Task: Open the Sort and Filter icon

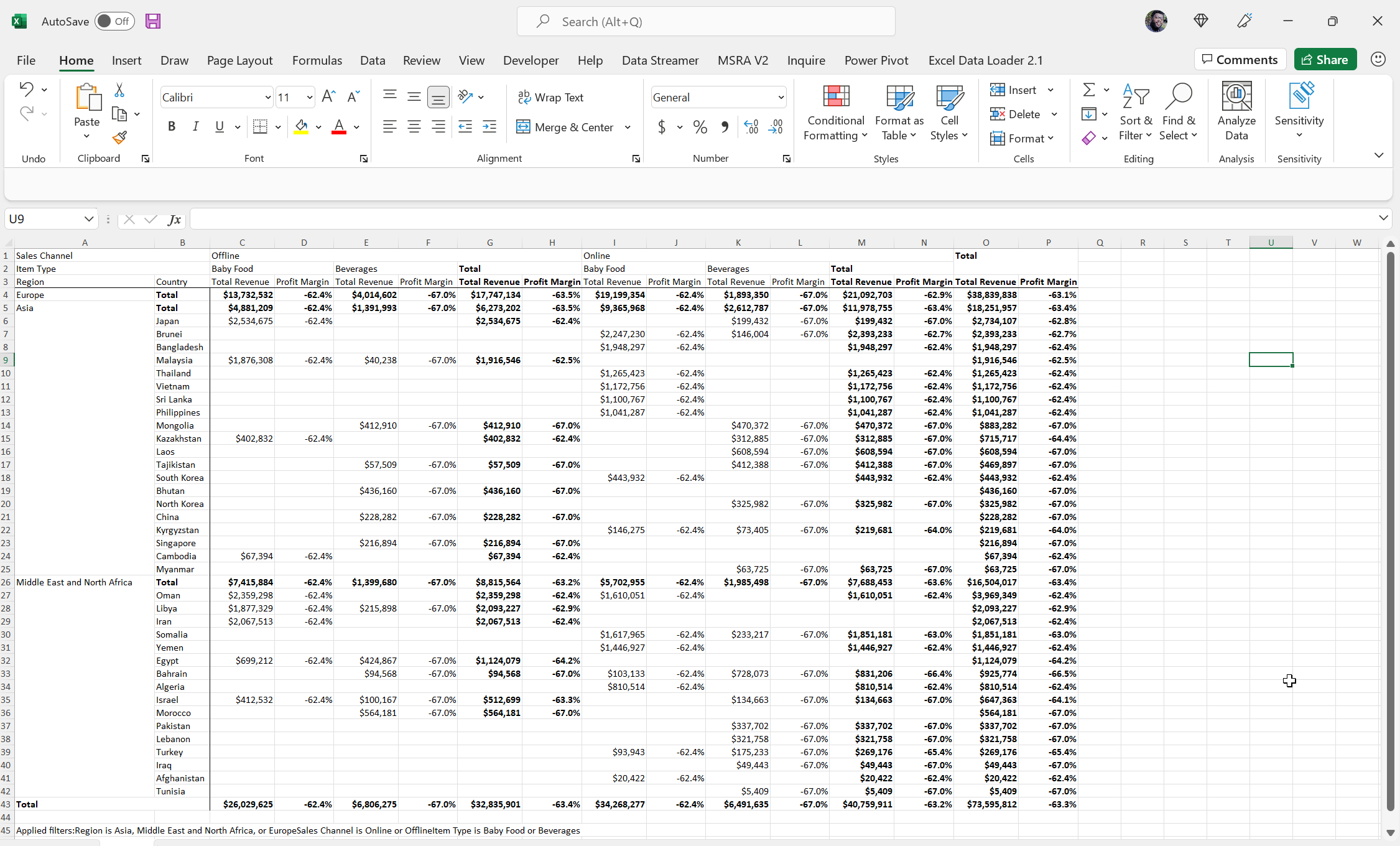Action: (1135, 113)
